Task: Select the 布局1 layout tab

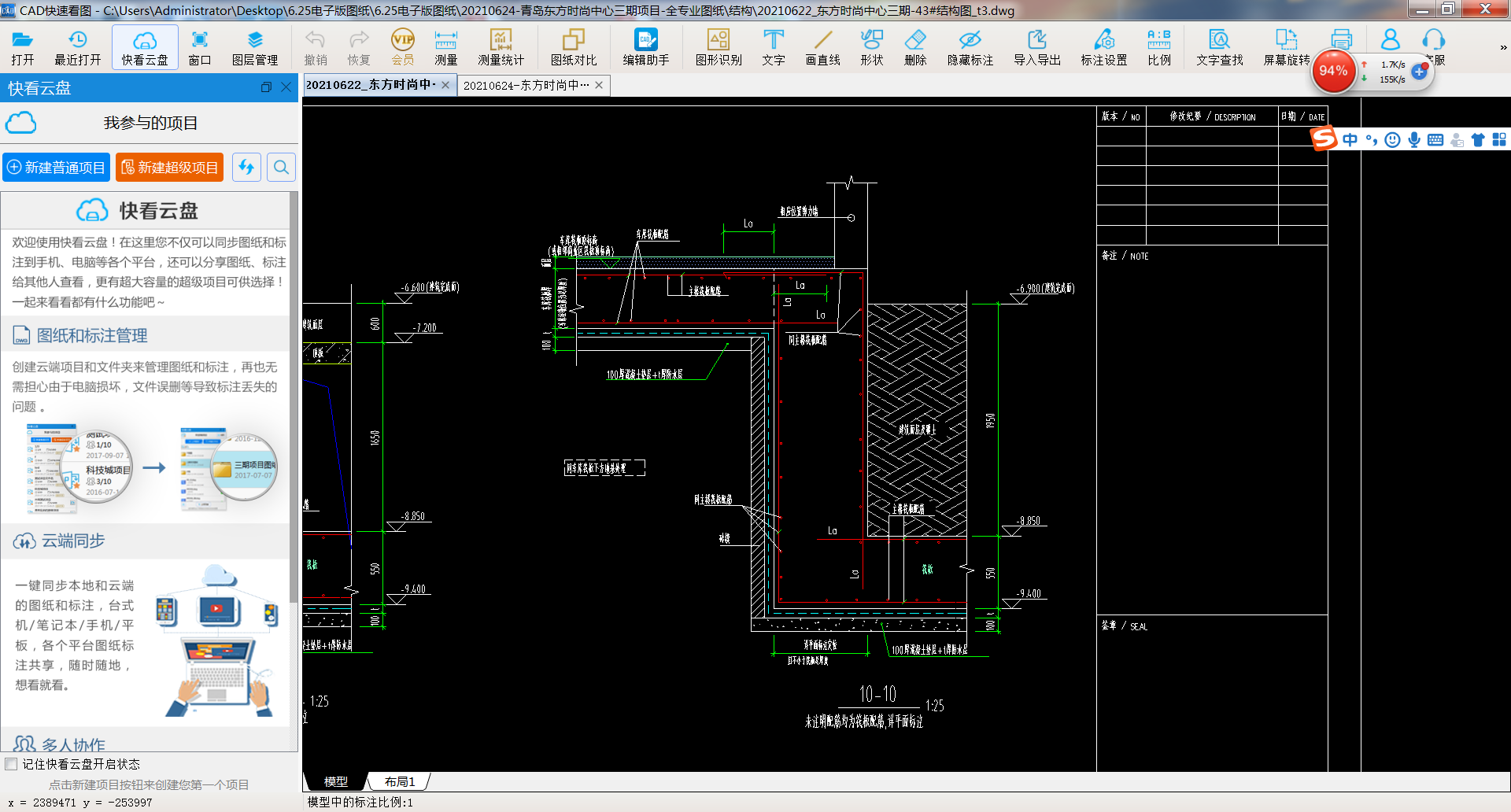Action: click(x=400, y=781)
